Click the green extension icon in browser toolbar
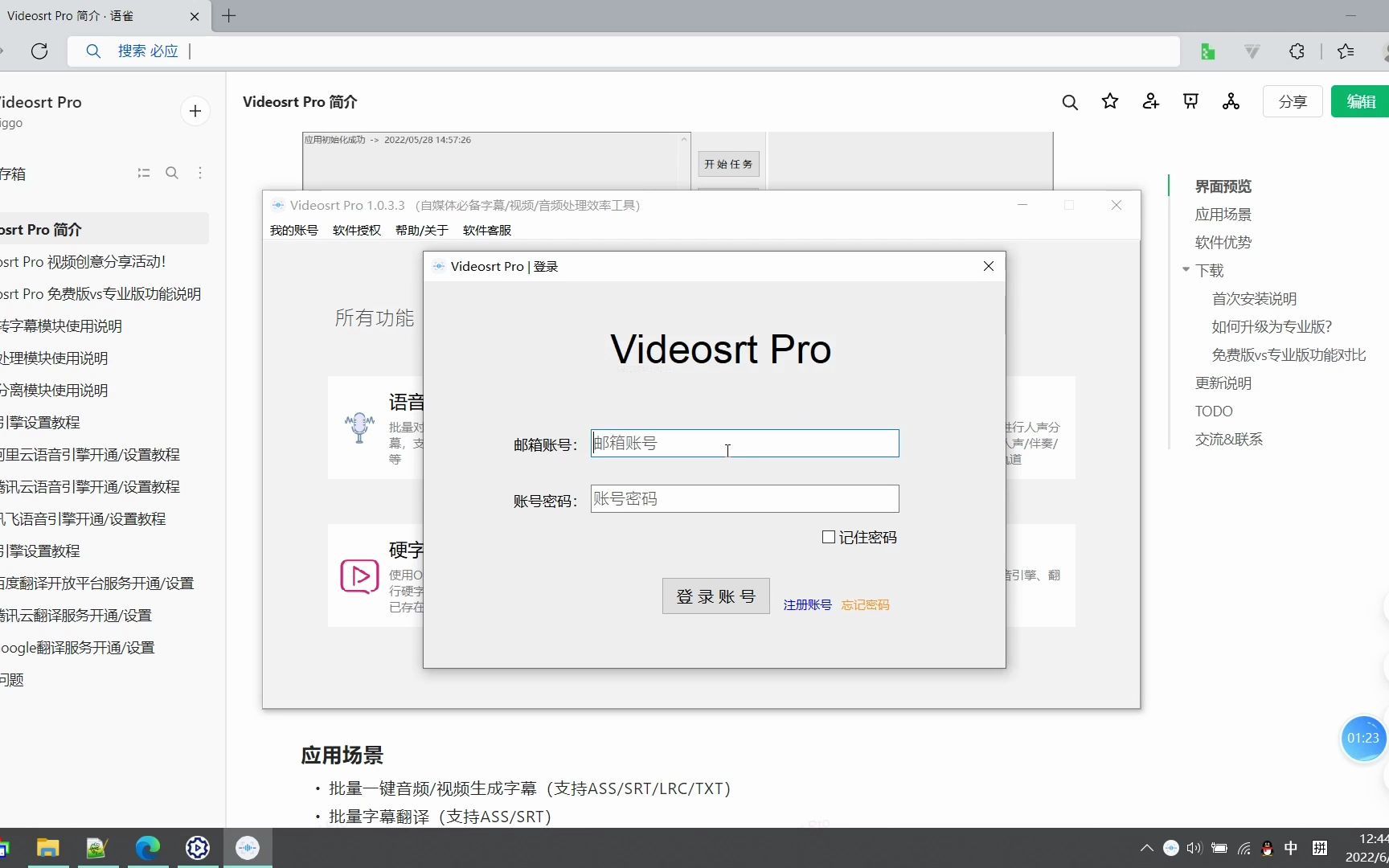Screen dimensions: 1389x868 click(x=1207, y=51)
